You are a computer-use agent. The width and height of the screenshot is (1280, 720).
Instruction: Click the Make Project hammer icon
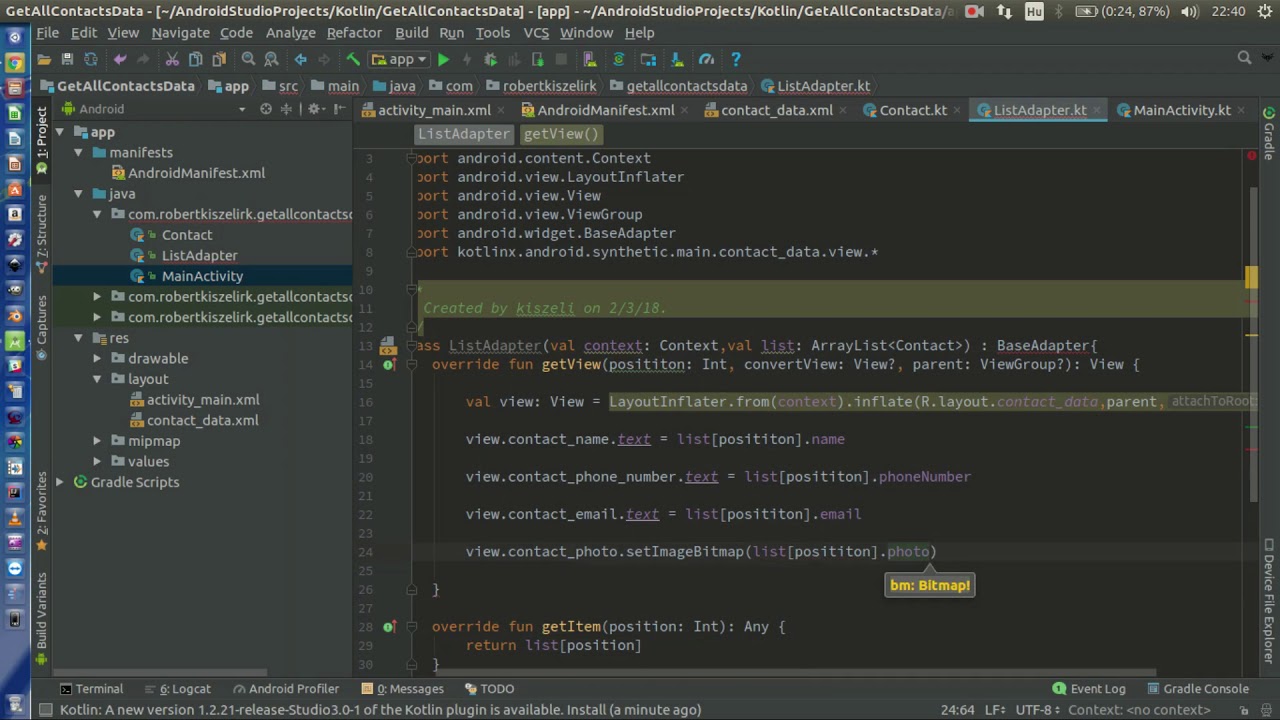352,60
